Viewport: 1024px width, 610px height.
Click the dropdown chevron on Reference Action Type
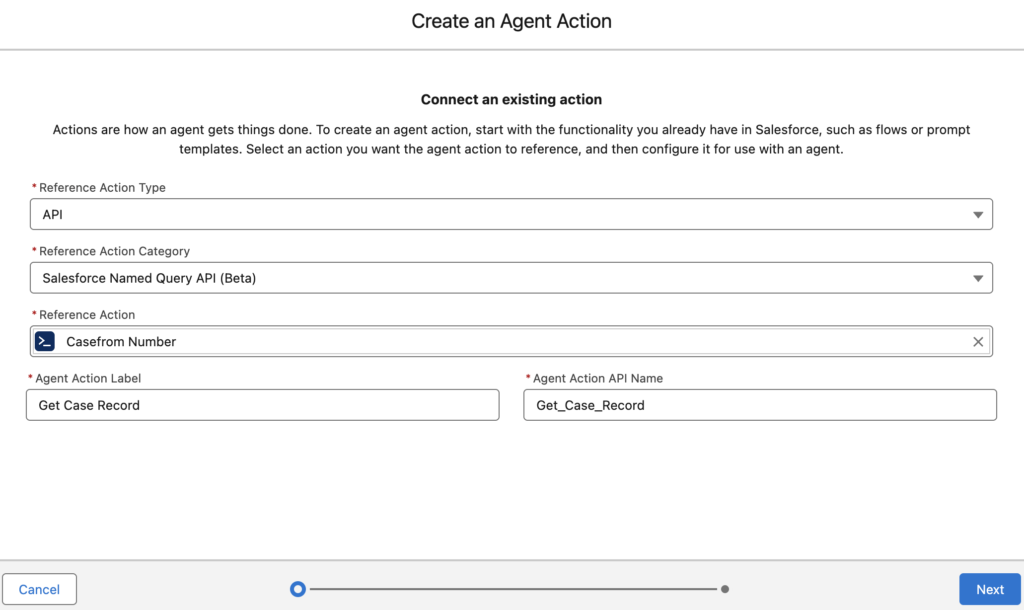coord(978,213)
